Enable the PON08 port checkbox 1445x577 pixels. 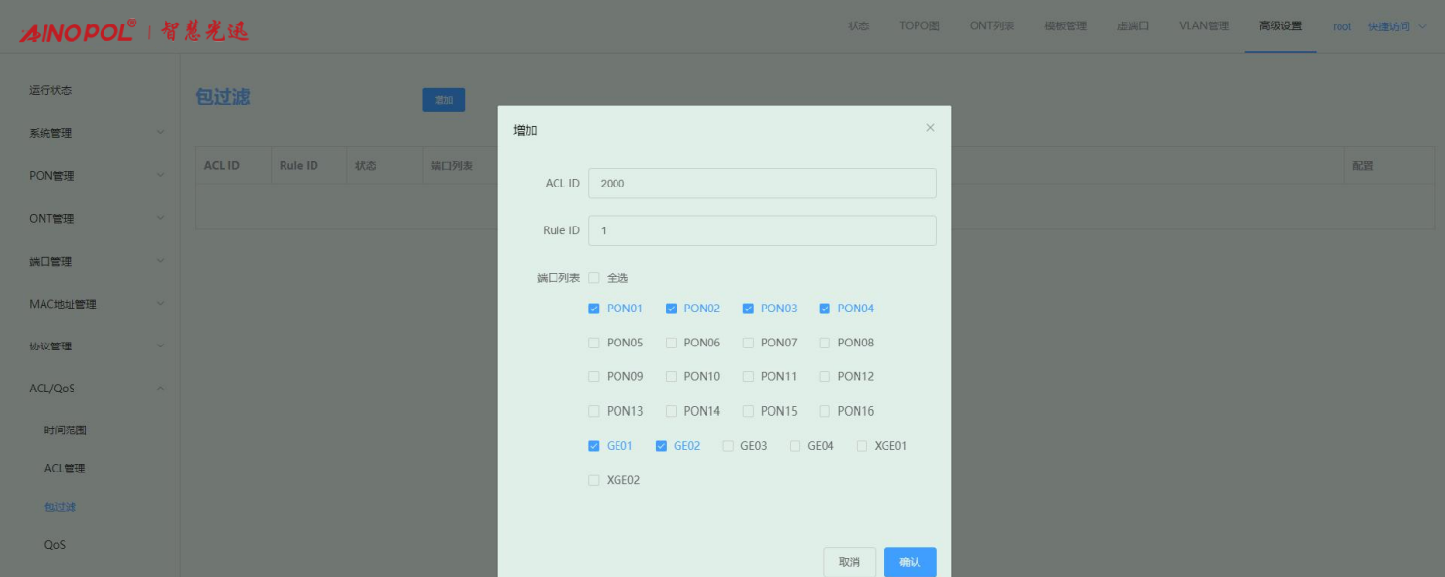[825, 343]
